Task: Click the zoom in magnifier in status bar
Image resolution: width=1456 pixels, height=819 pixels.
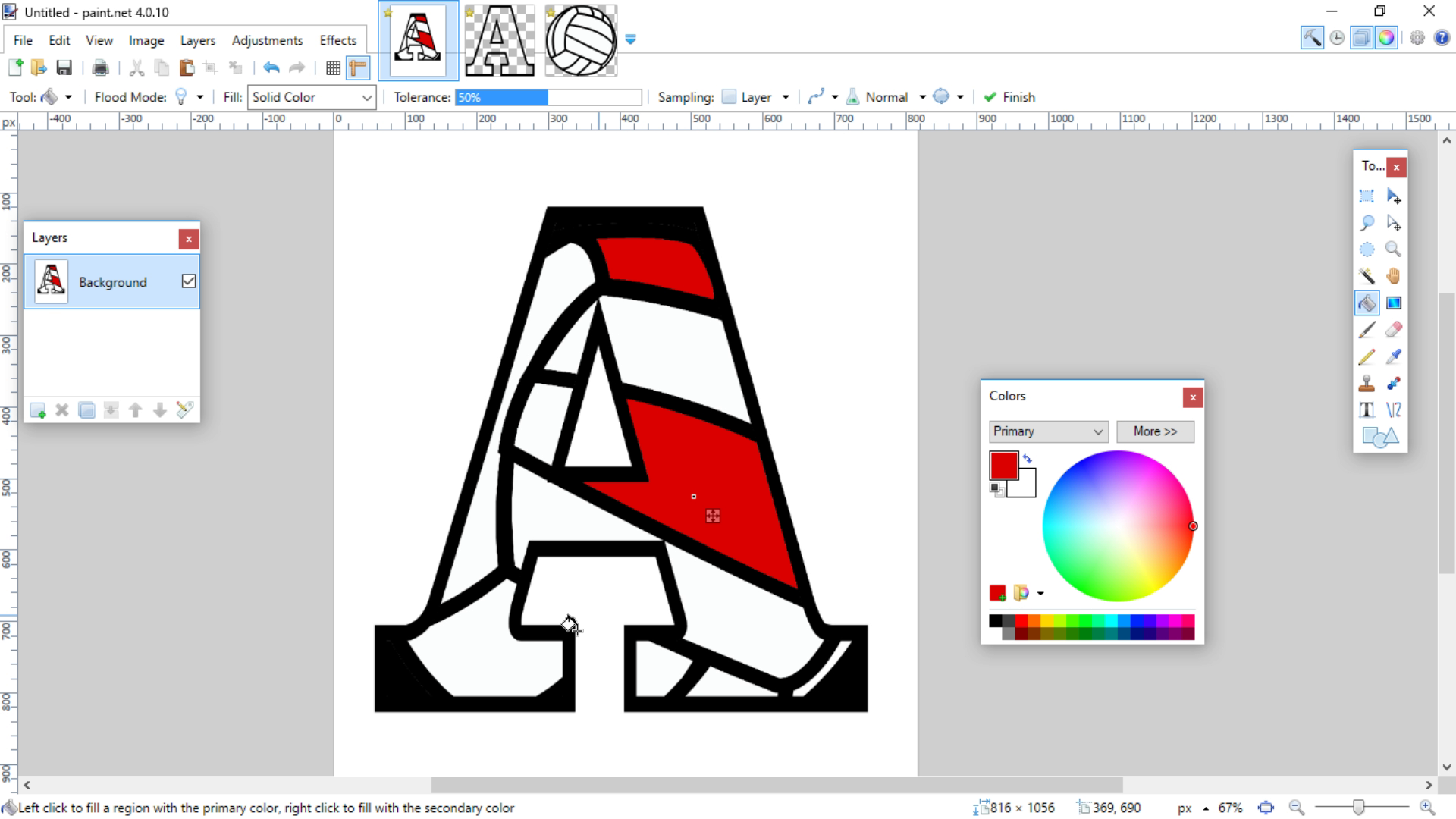Action: [x=1426, y=808]
